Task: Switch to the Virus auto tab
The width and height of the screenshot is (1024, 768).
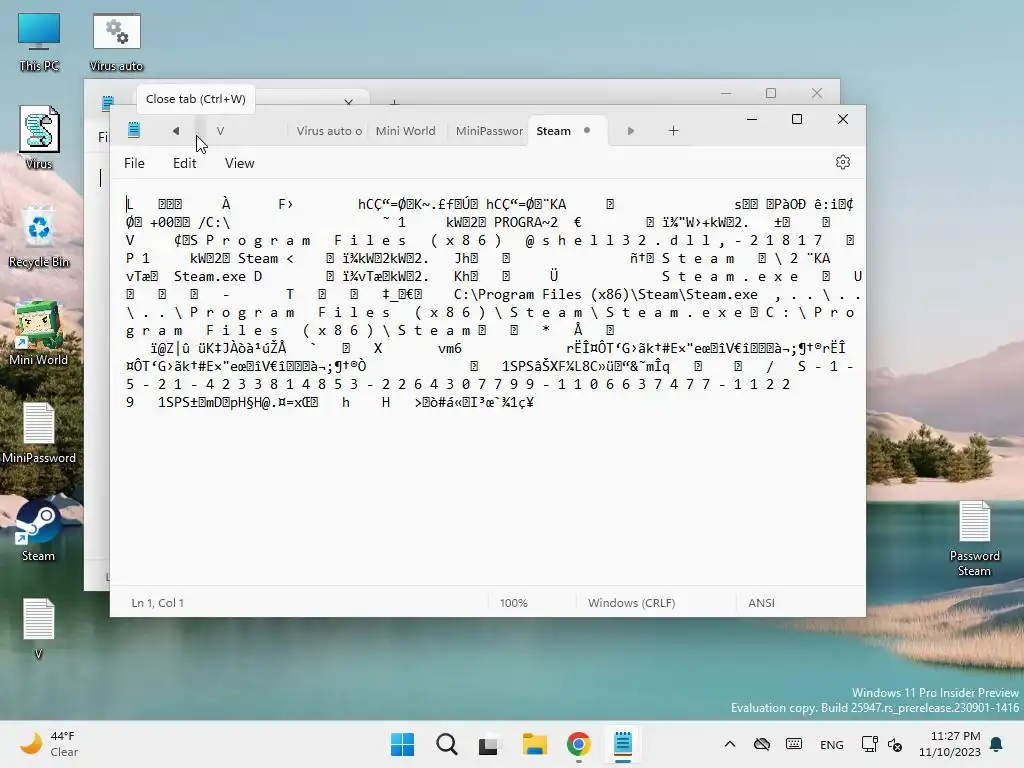Action: pyautogui.click(x=328, y=131)
